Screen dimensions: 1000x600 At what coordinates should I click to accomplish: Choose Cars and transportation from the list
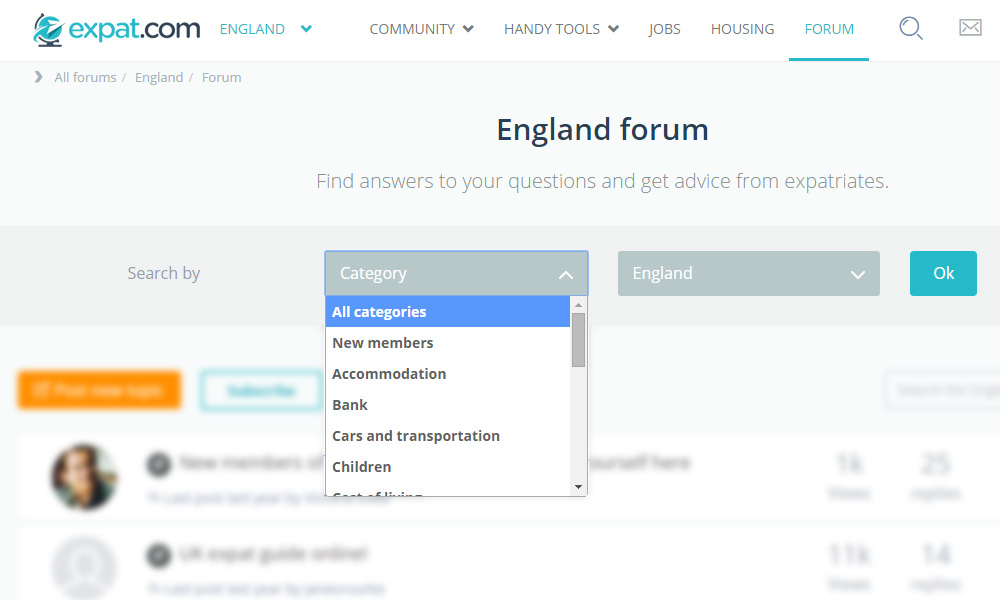click(415, 436)
